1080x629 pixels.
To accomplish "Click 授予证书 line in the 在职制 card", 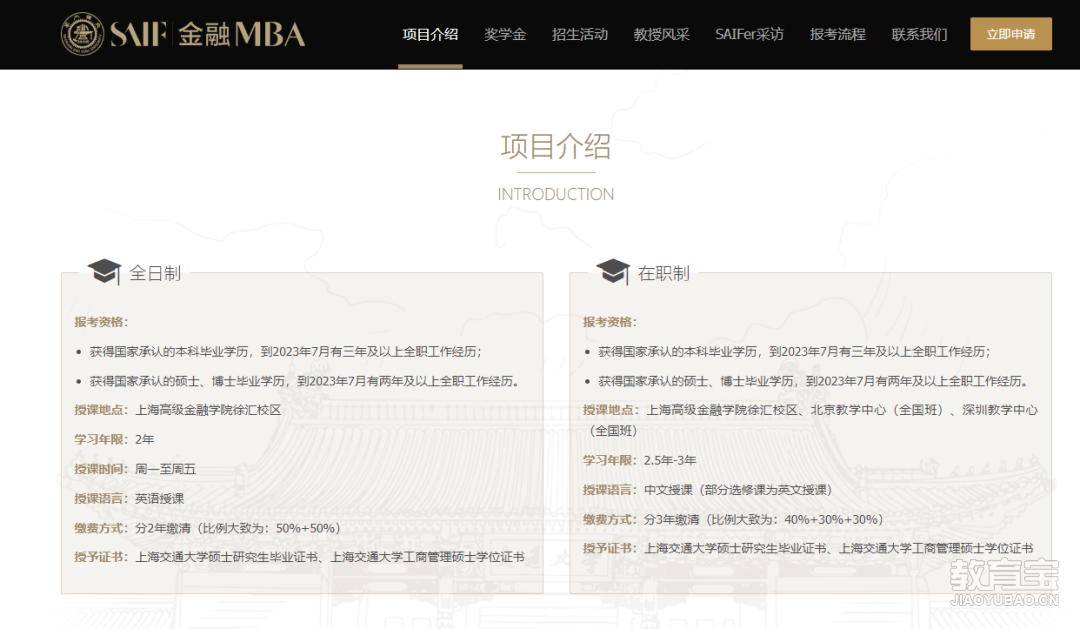I will pos(809,548).
